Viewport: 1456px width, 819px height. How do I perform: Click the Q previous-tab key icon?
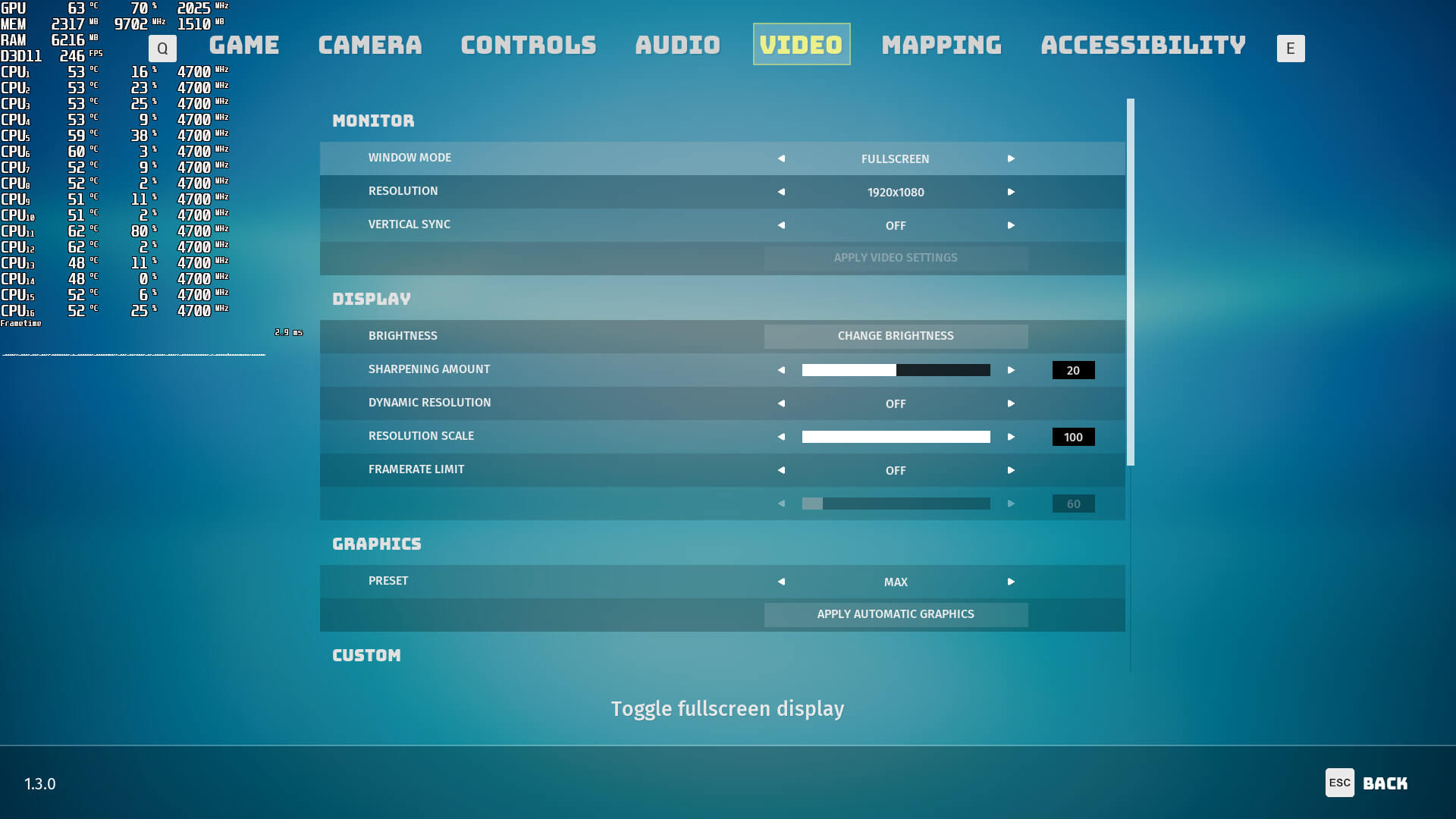[162, 49]
